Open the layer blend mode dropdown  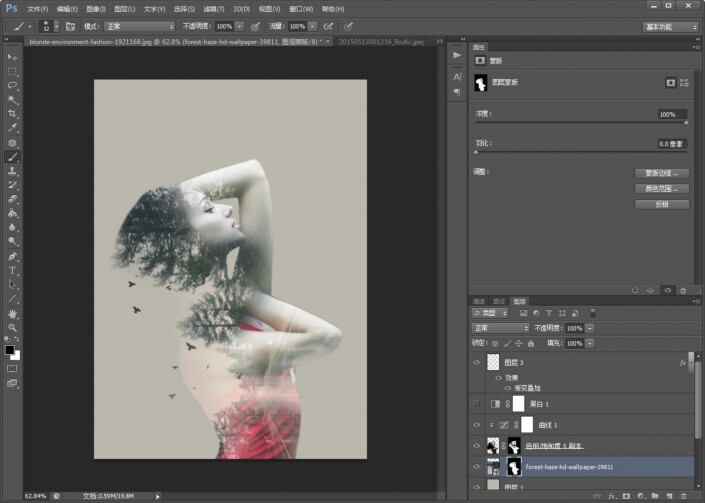(500, 328)
